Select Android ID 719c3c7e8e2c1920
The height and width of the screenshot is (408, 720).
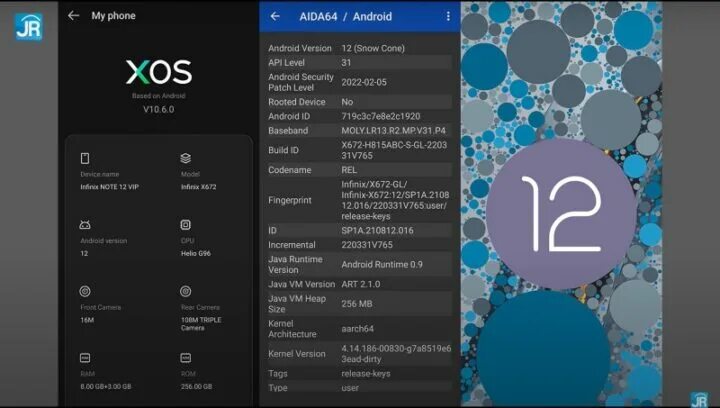pos(381,116)
